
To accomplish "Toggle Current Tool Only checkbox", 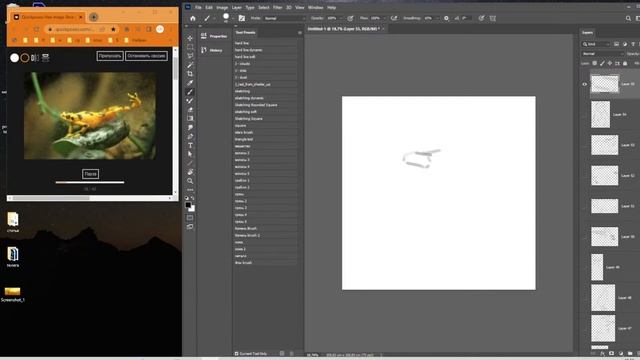I will 236,353.
